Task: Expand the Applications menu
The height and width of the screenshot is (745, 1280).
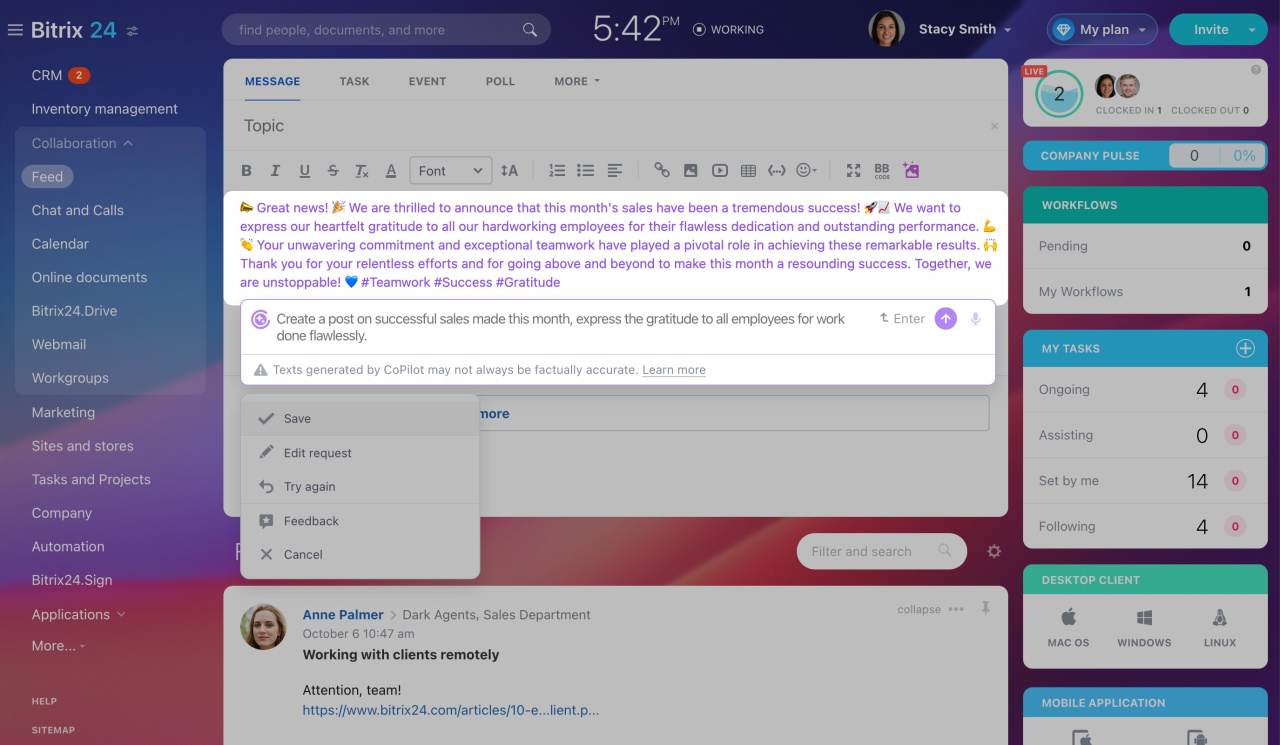Action: 79,614
